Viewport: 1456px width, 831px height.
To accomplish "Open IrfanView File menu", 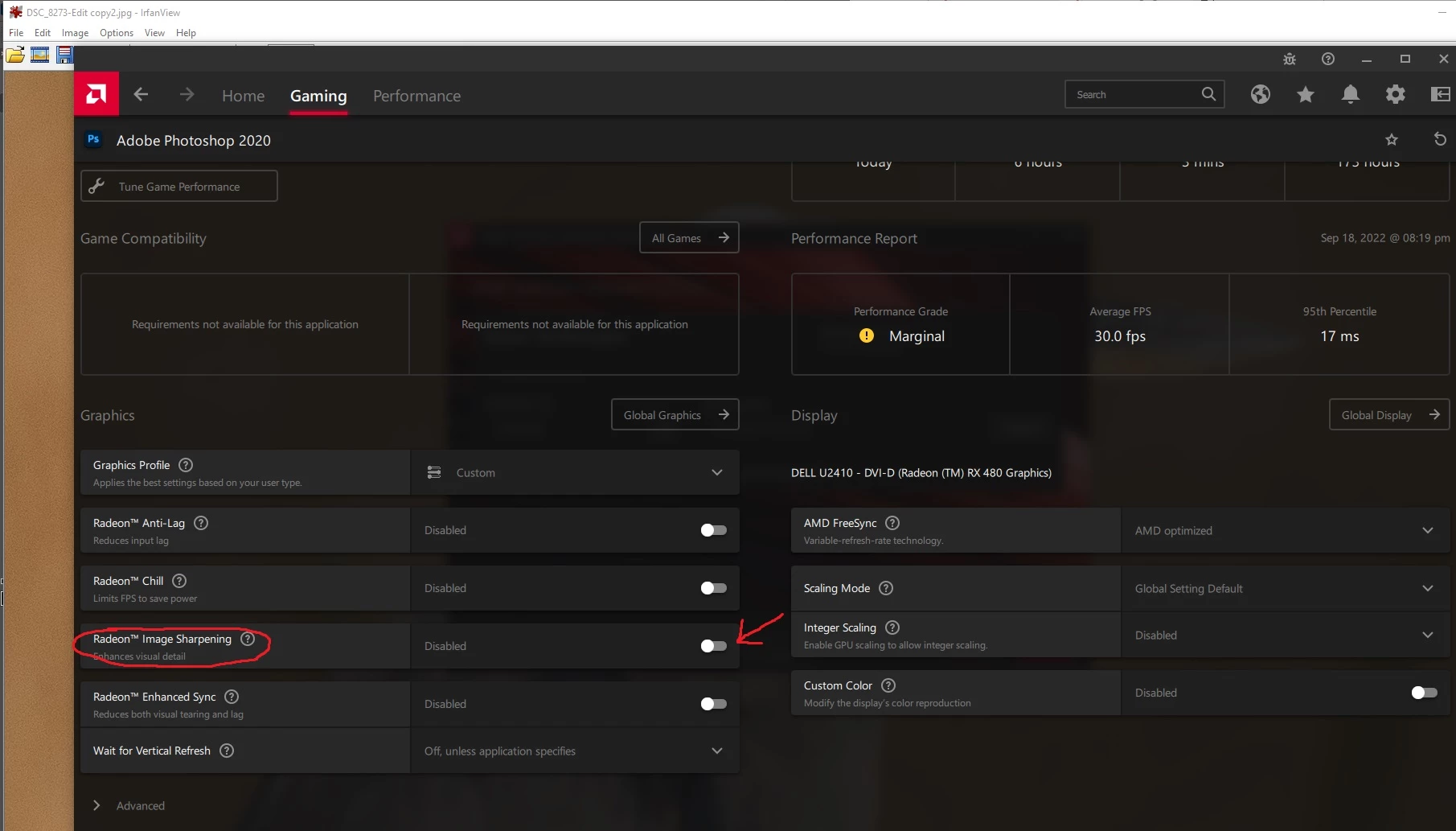I will (x=16, y=33).
